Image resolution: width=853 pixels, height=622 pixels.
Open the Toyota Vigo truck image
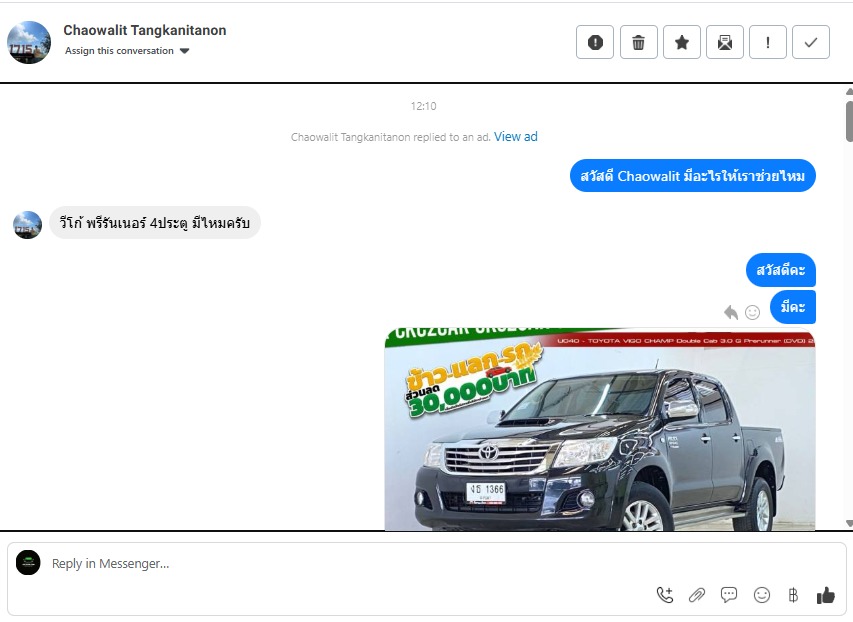point(599,429)
